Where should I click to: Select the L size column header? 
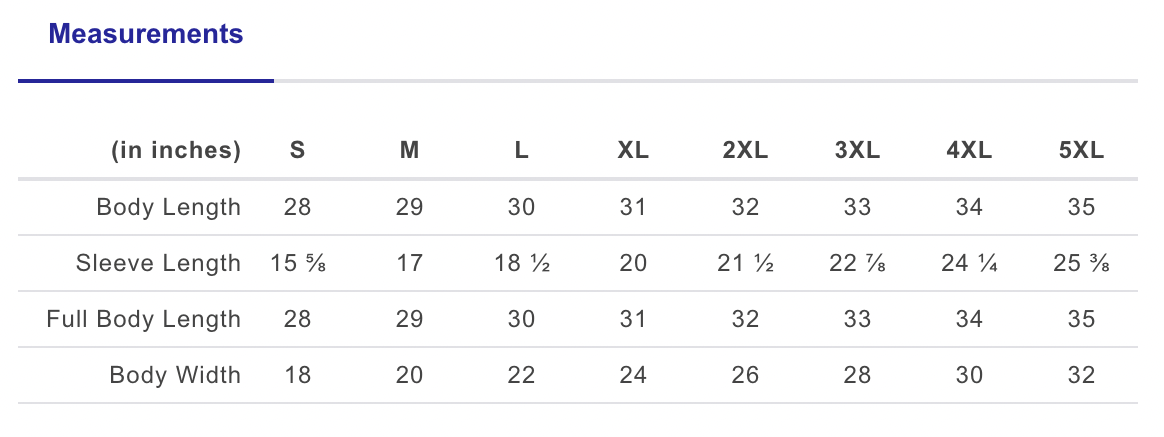point(521,151)
